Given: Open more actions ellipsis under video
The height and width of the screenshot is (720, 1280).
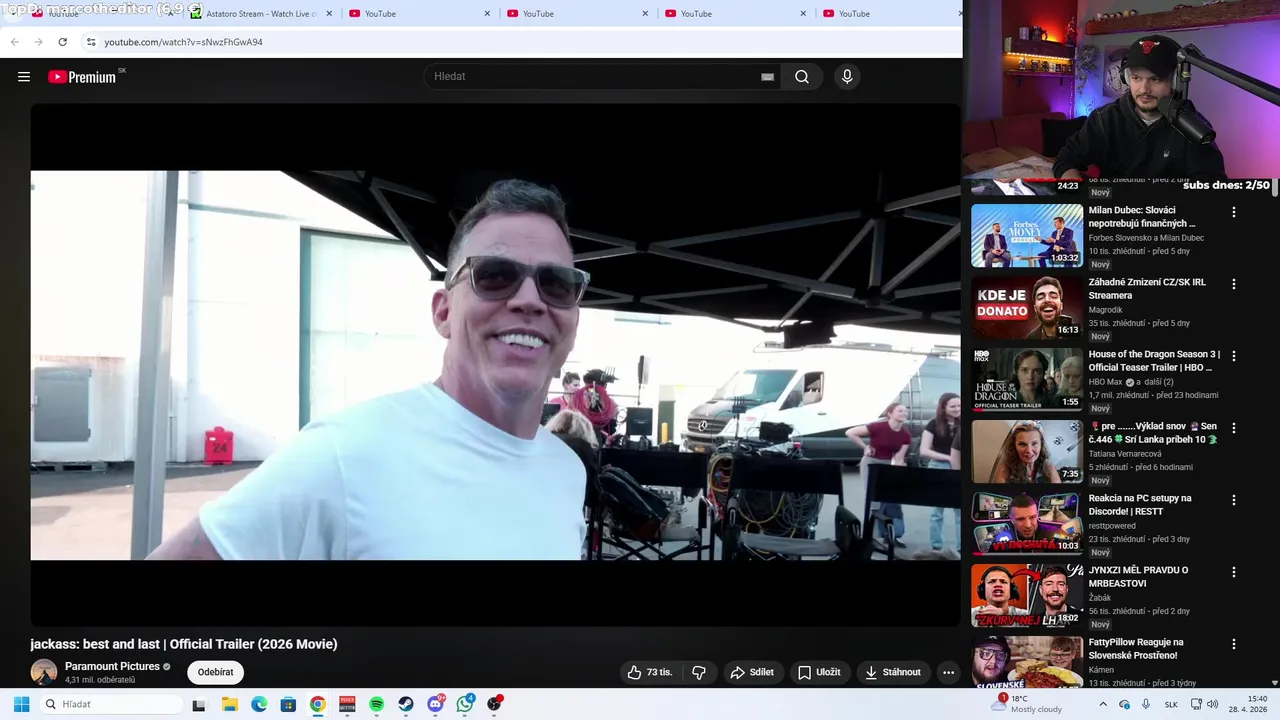Looking at the screenshot, I should click(948, 672).
